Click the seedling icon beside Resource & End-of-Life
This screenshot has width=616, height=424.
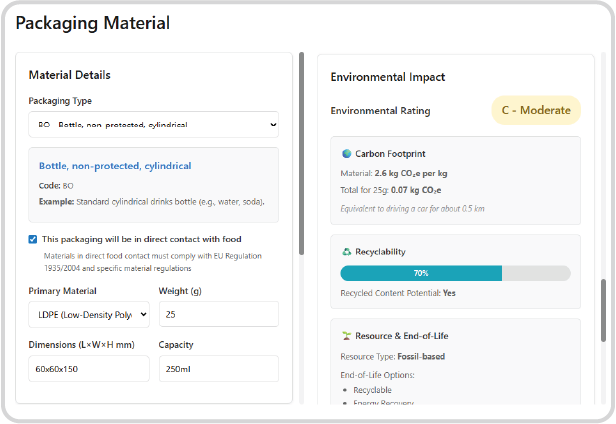pos(347,336)
